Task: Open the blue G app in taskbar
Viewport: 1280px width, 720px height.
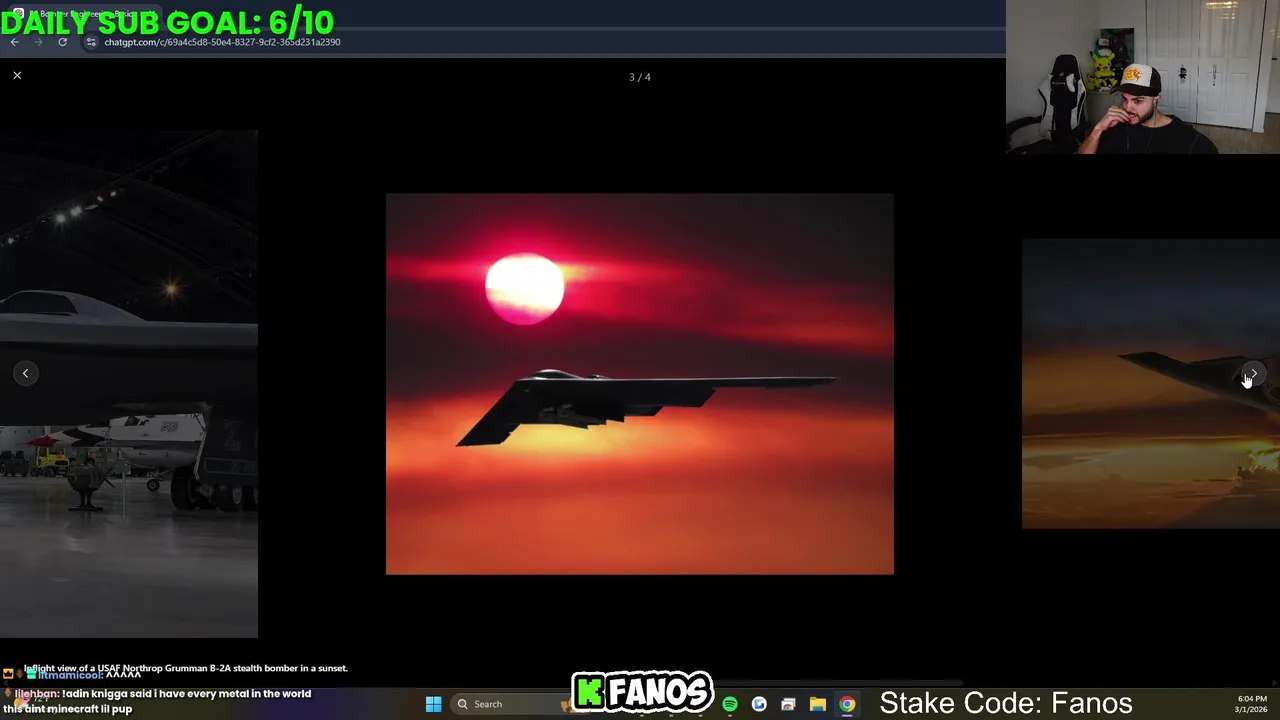Action: click(759, 704)
